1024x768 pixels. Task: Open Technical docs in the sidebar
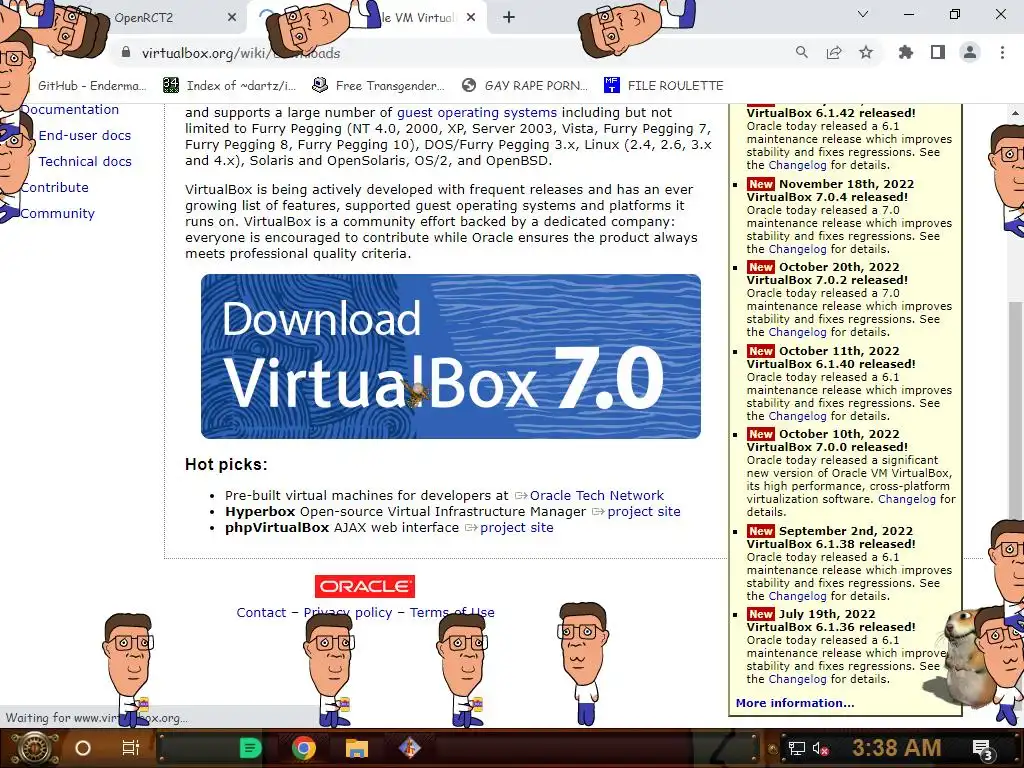tap(85, 161)
